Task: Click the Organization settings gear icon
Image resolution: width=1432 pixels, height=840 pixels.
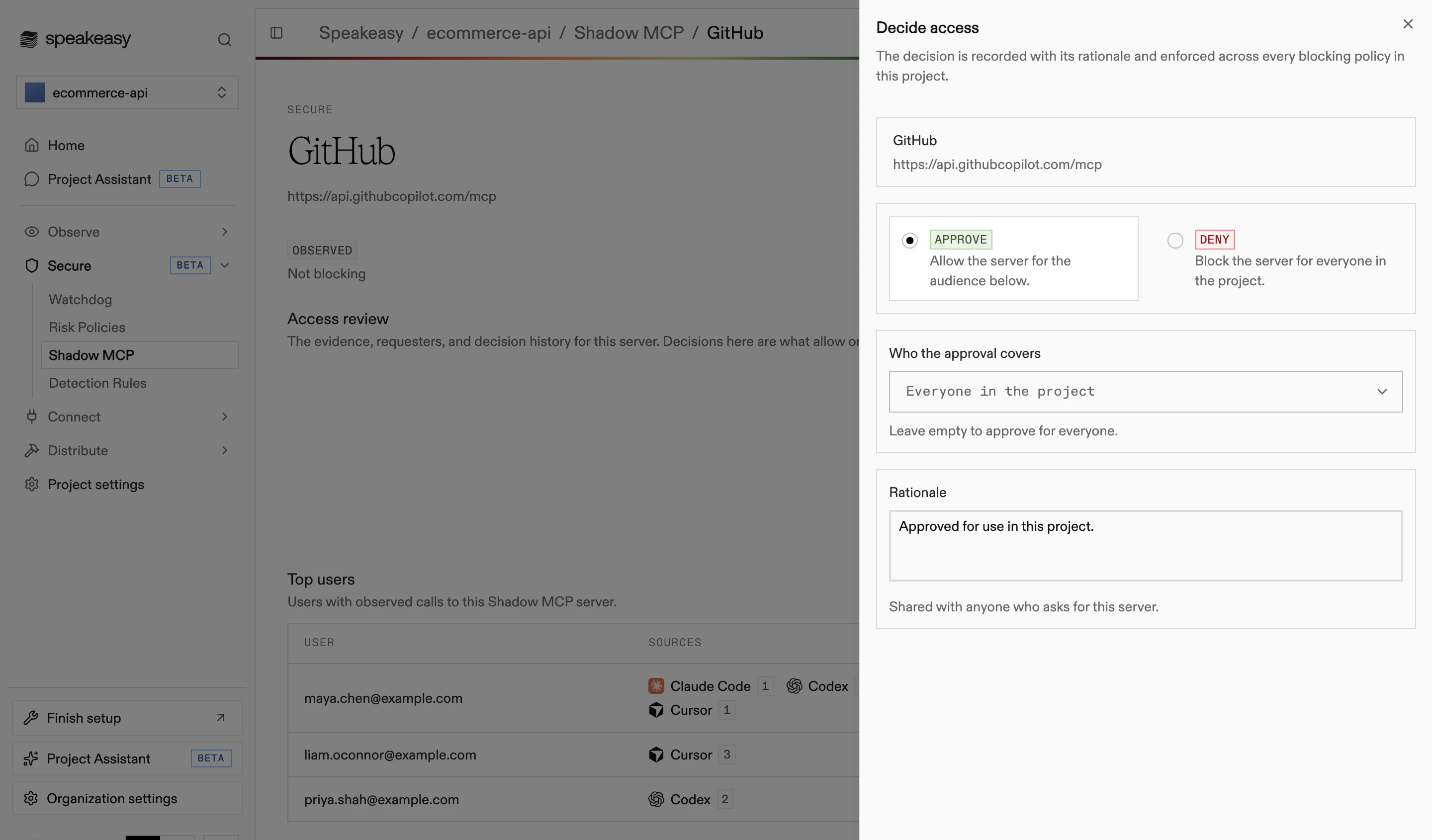Action: click(x=31, y=799)
